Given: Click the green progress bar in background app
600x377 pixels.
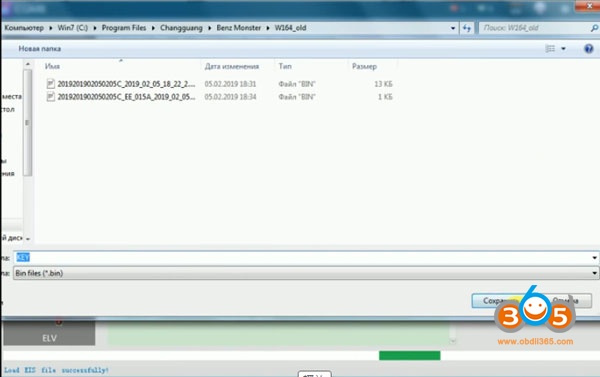Looking at the screenshot, I should coord(409,356).
